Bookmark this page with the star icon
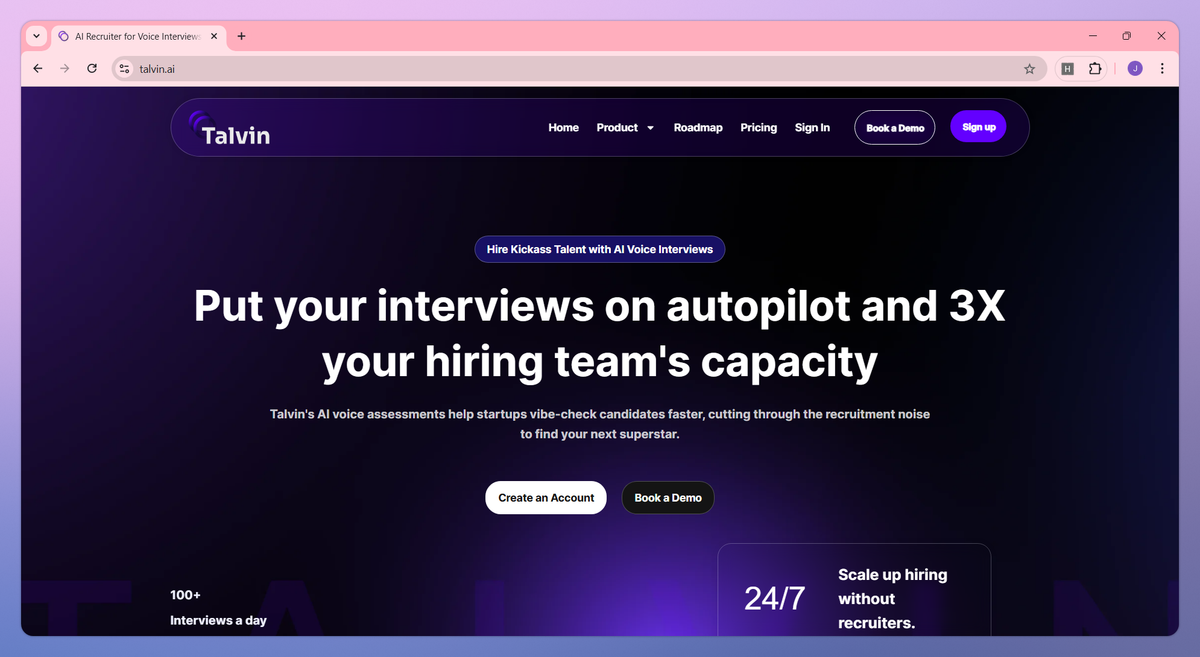The height and width of the screenshot is (657, 1200). (1029, 69)
